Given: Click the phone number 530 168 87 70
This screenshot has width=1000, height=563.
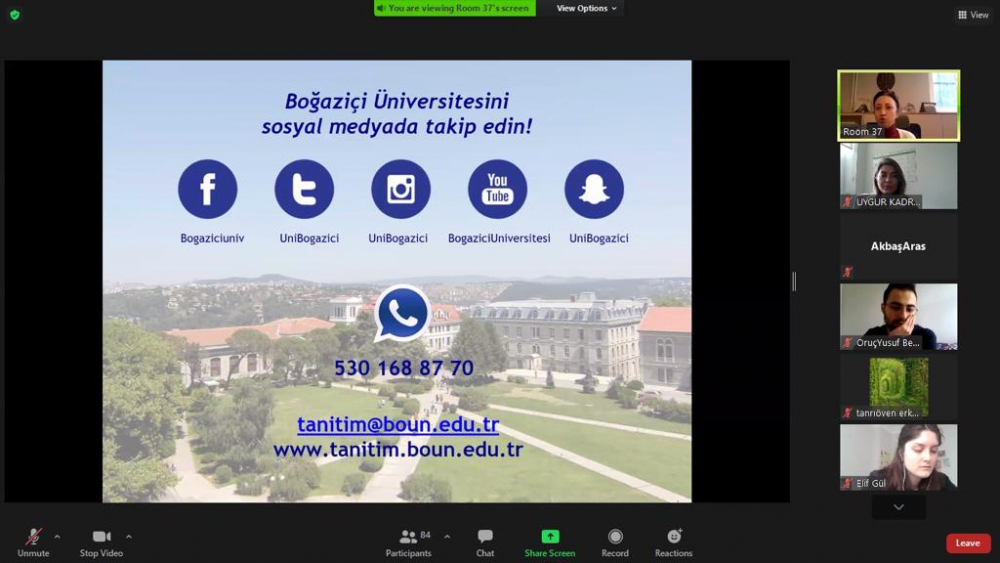Looking at the screenshot, I should coord(404,368).
